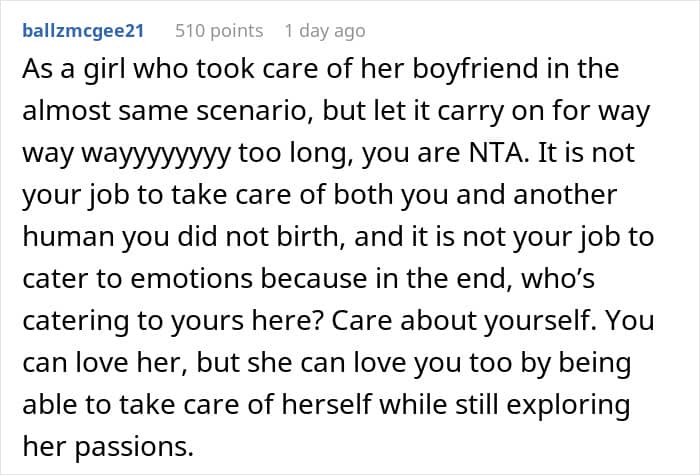Image resolution: width=700 pixels, height=475 pixels.
Task: Click the word 'birth,' in the comment
Action: 311,237
